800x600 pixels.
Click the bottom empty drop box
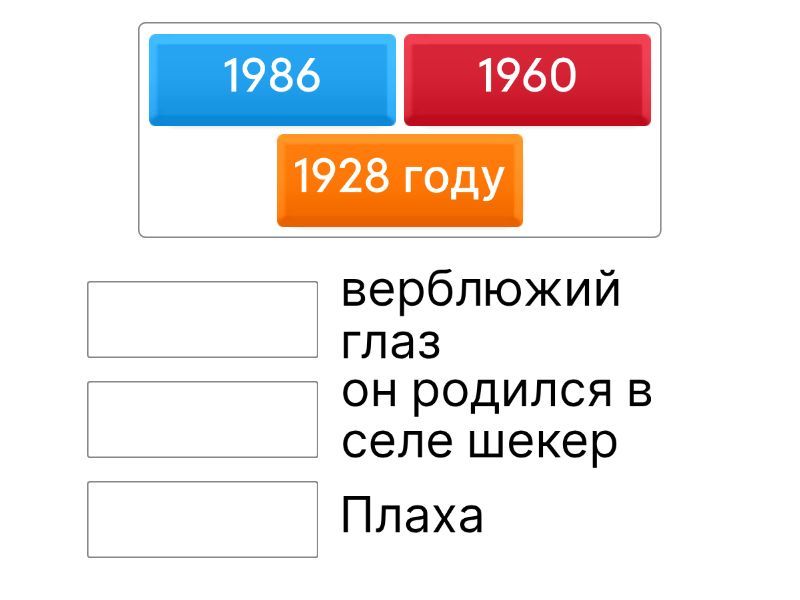pos(202,519)
